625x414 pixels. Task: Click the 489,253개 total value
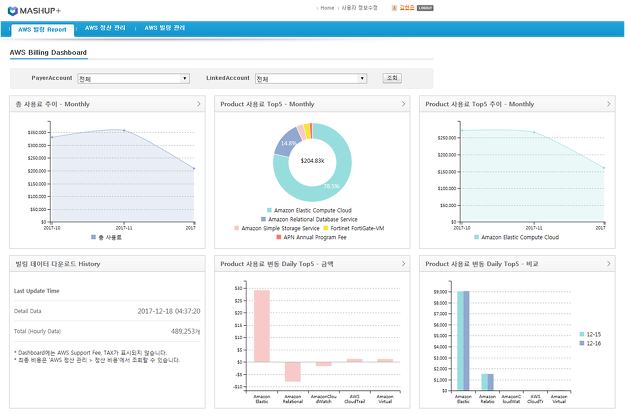coord(185,332)
